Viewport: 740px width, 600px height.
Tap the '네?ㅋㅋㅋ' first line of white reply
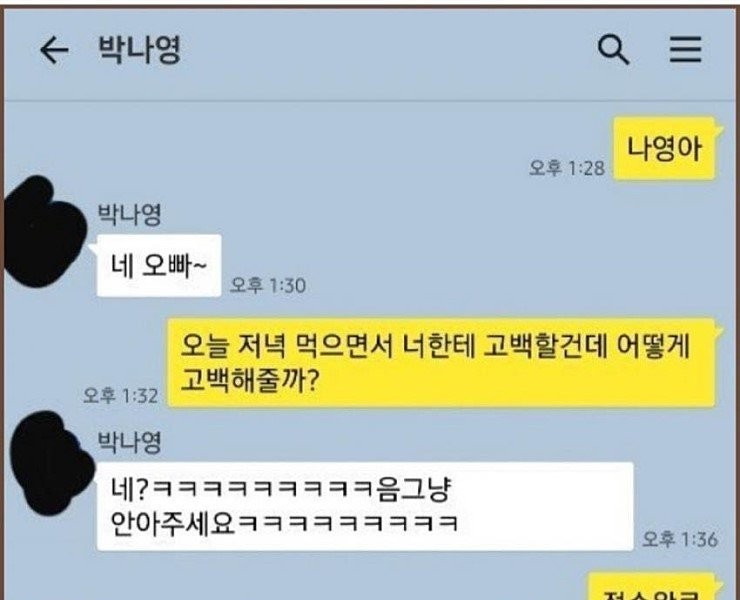click(281, 489)
